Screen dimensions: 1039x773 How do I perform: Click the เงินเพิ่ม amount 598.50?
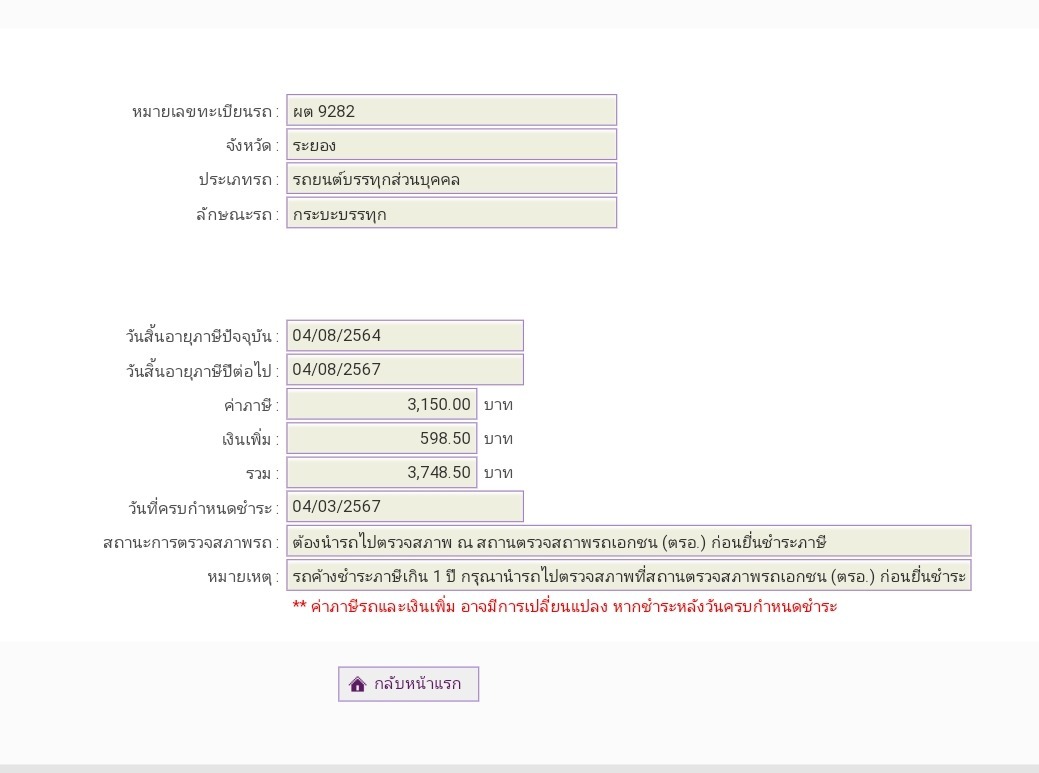pos(382,438)
